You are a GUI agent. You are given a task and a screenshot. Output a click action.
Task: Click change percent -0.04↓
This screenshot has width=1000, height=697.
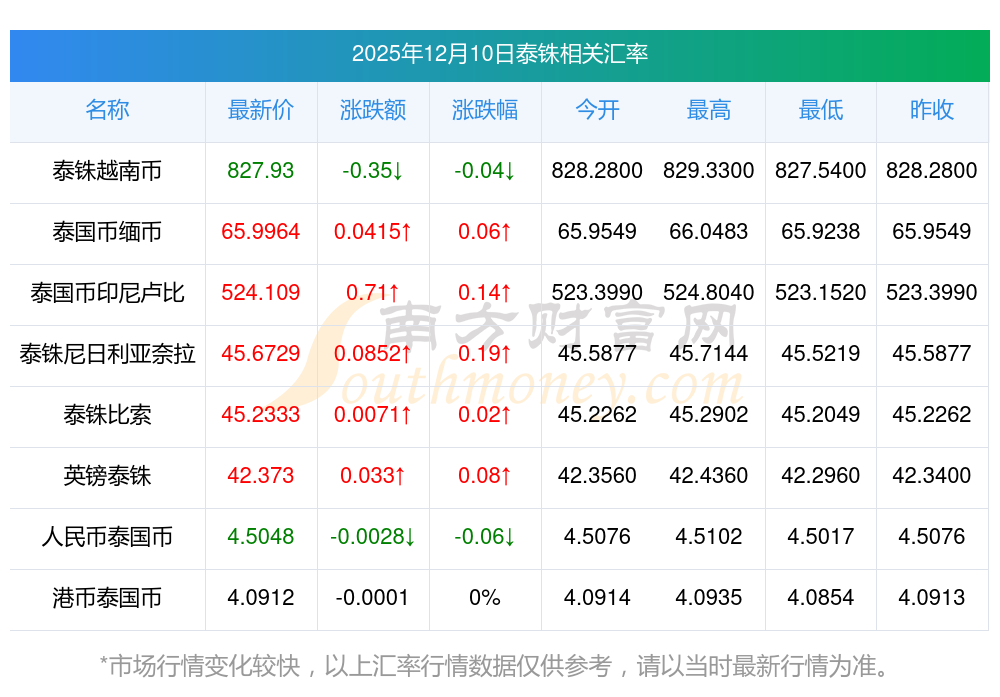(485, 171)
